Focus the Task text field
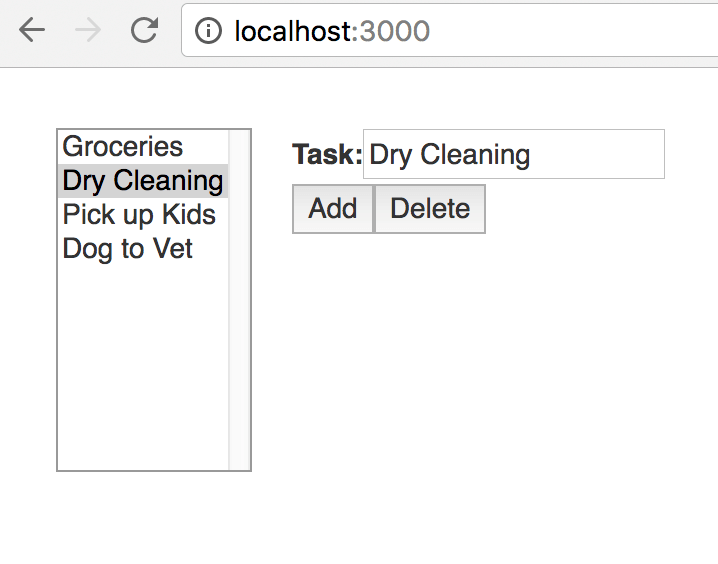This screenshot has height=564, width=718. (x=513, y=155)
